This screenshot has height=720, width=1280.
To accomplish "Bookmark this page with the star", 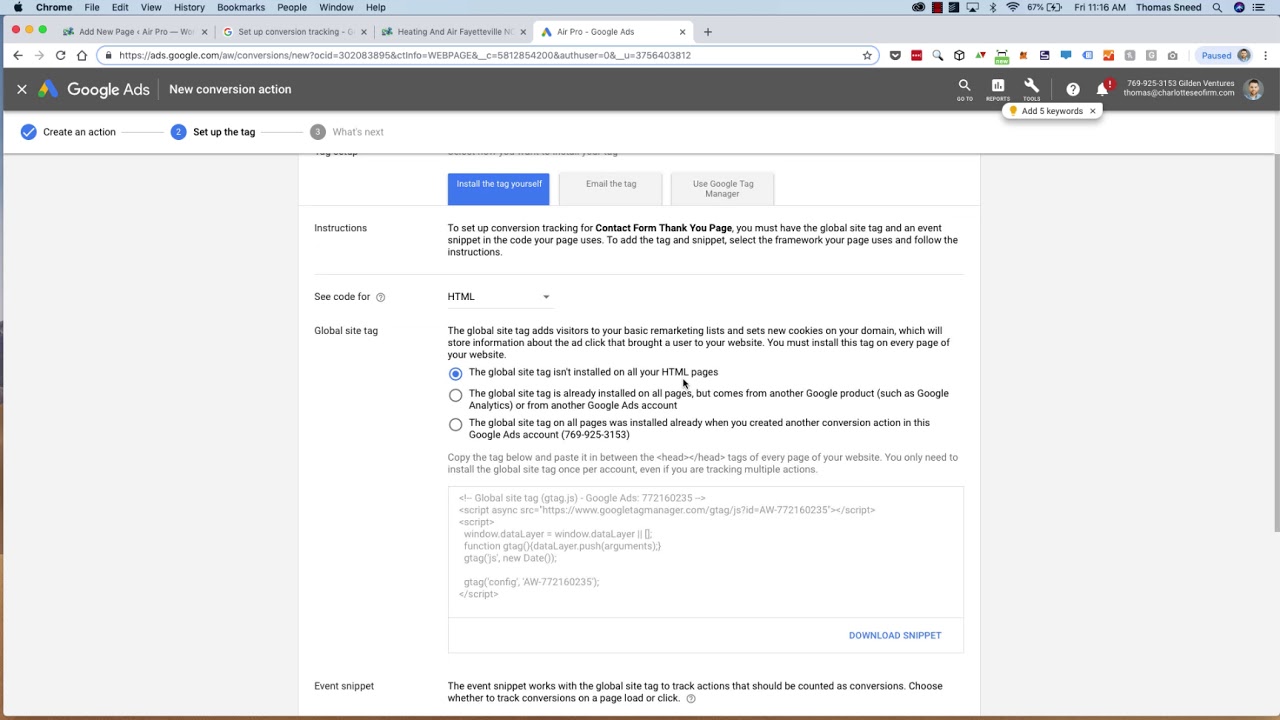I will (x=867, y=55).
